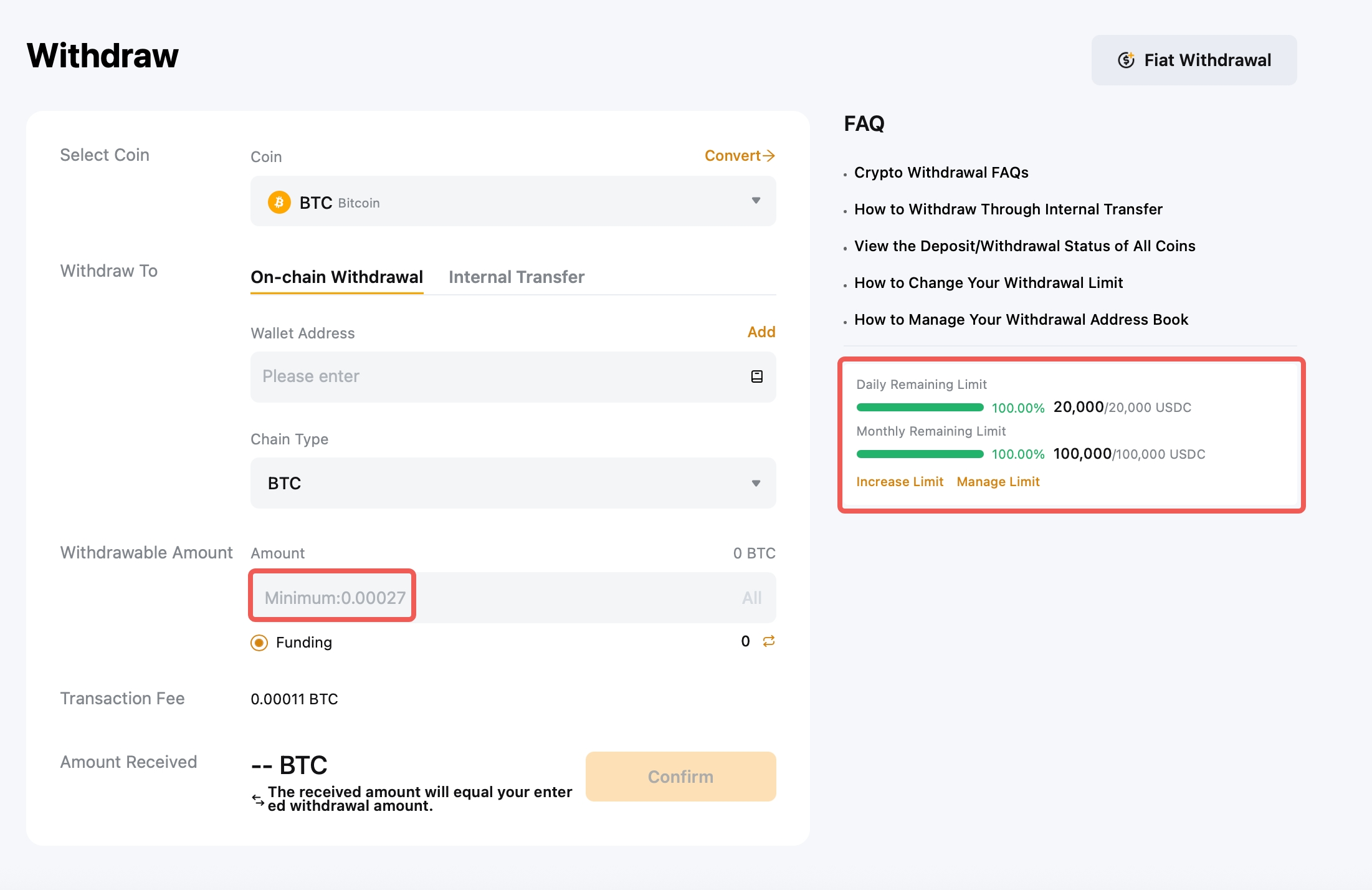Screen dimensions: 1372x890
Task: Click the address book icon in Wallet Address
Action: [x=756, y=376]
